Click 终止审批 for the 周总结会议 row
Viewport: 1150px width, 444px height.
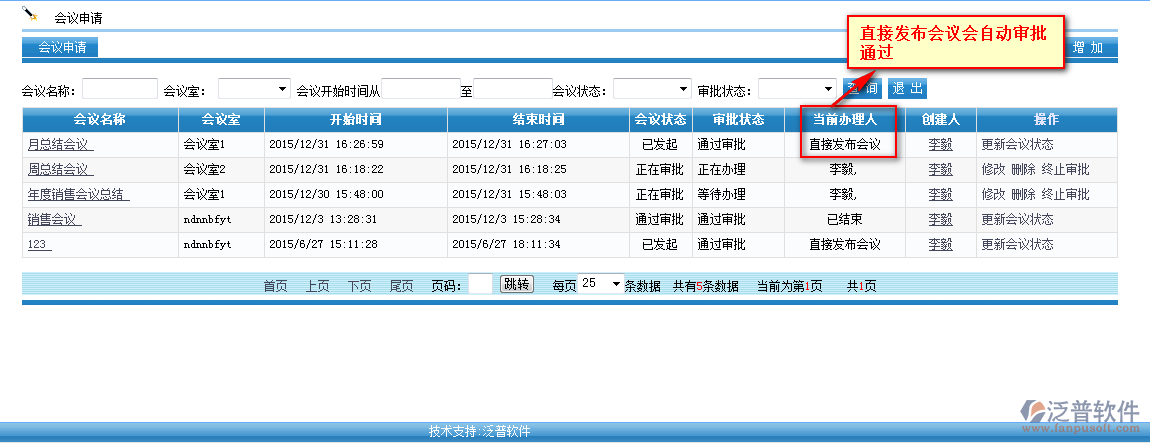pos(1065,170)
